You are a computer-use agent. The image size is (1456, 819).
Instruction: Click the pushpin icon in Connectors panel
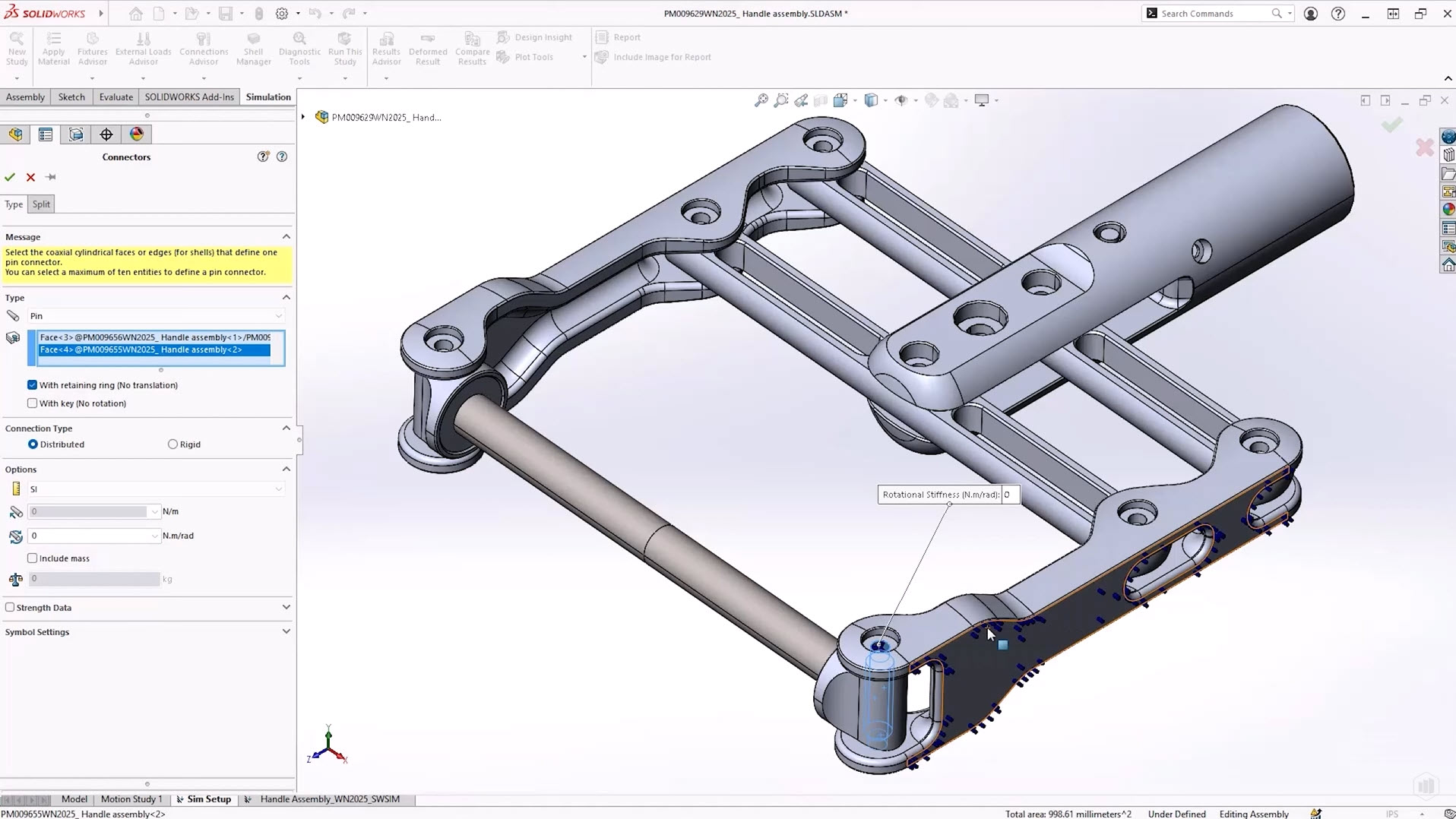click(51, 177)
